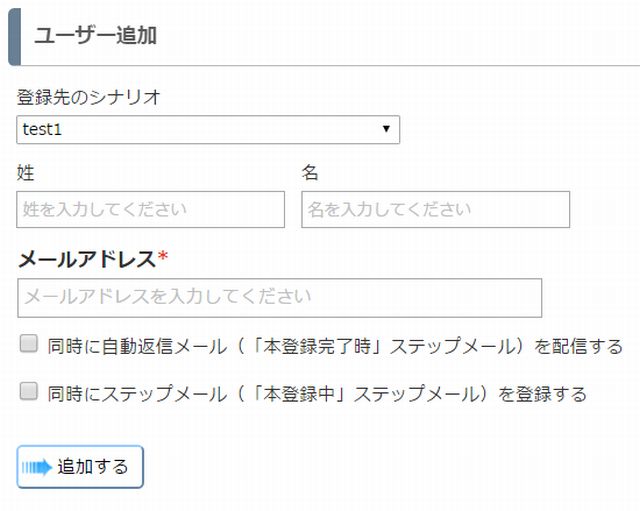Click the 追加する text on the button
Viewport: 640px width, 511px height.
tap(93, 467)
